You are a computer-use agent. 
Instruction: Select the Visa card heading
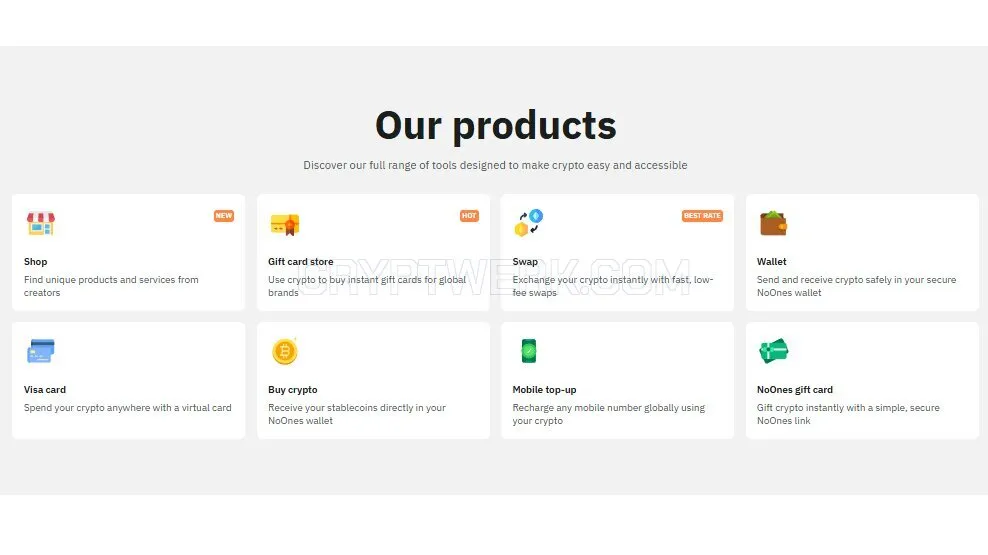tap(45, 389)
